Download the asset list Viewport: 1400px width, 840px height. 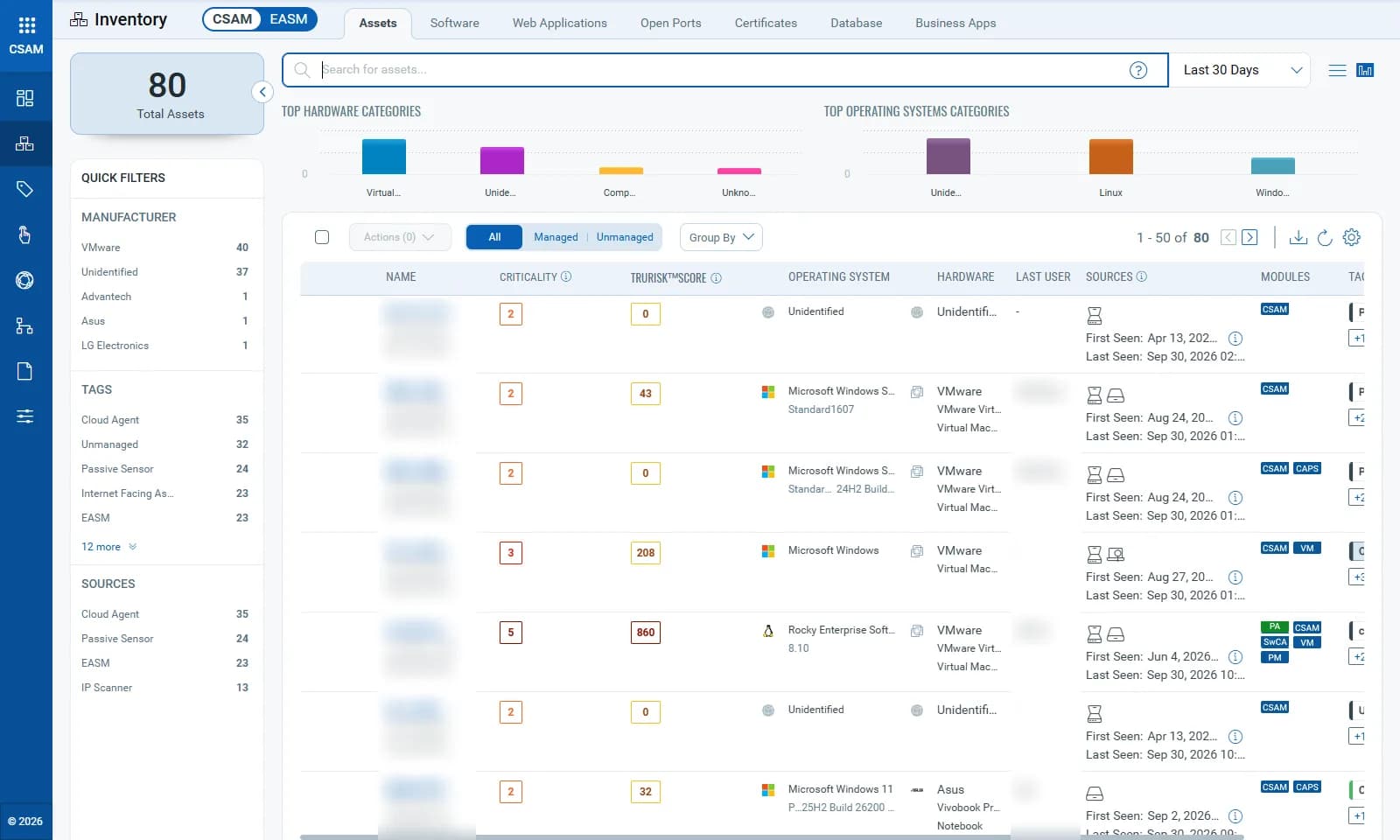1298,237
